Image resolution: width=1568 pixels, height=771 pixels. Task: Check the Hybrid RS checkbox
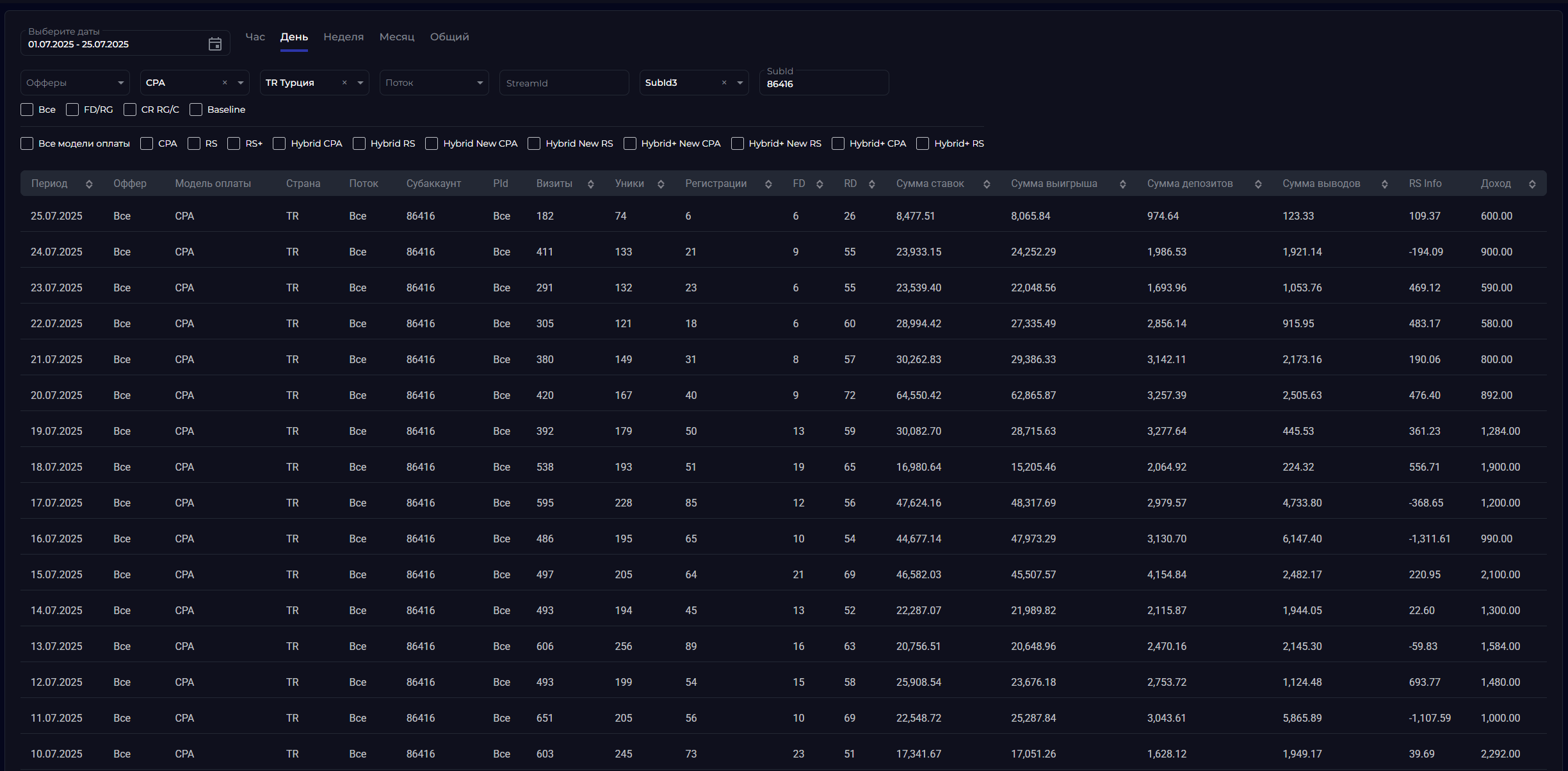tap(359, 143)
